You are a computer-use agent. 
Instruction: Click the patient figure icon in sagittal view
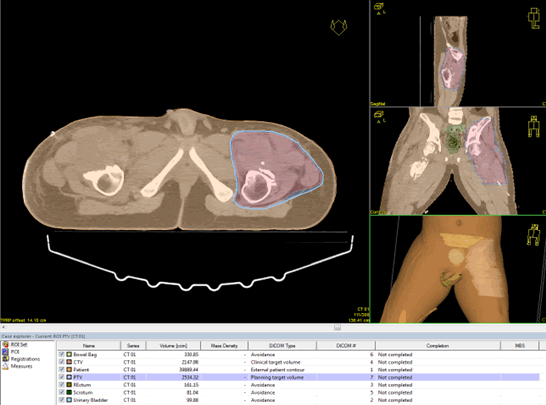click(x=534, y=19)
